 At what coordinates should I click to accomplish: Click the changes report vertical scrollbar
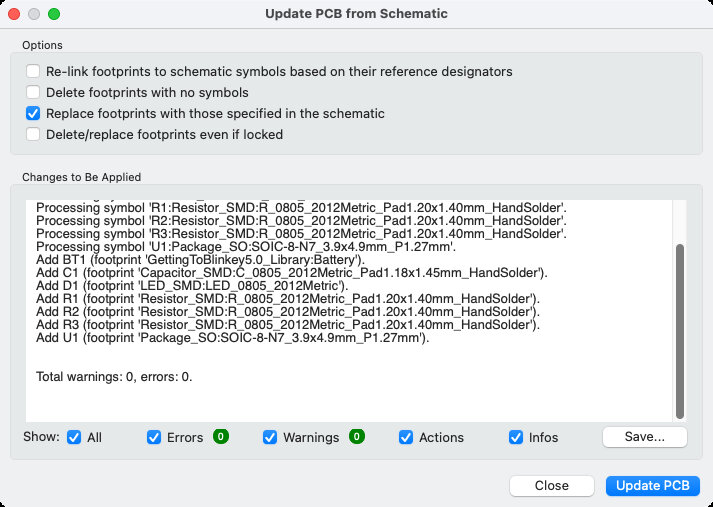point(680,330)
